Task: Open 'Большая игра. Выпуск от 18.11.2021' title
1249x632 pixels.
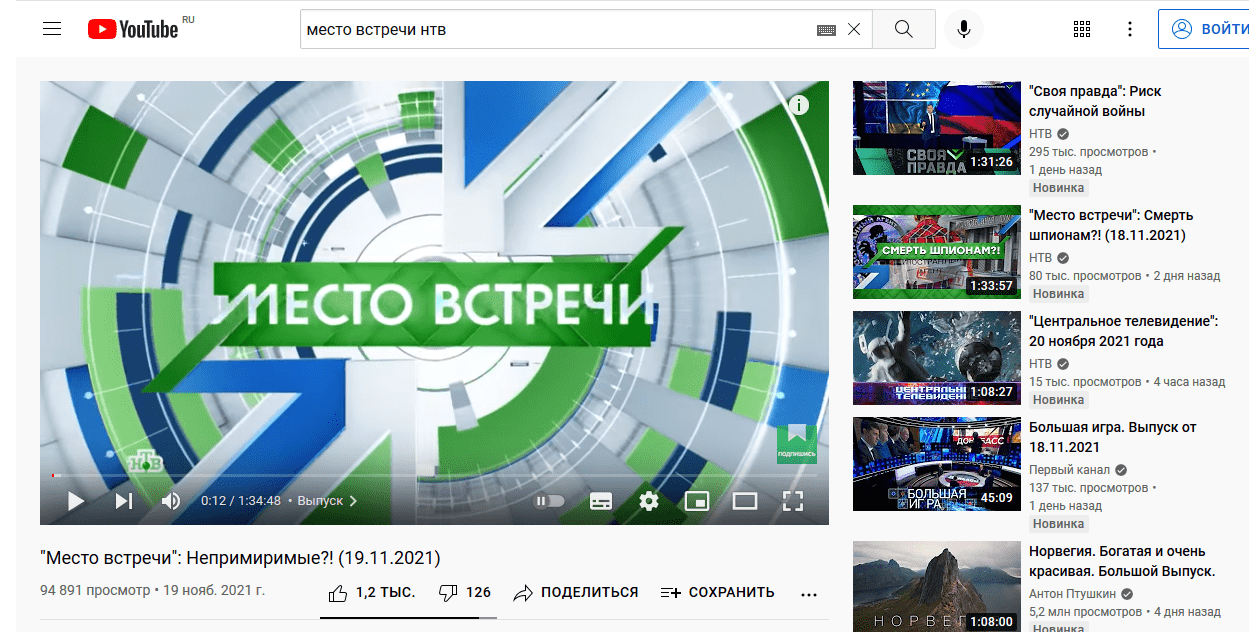Action: click(1113, 437)
